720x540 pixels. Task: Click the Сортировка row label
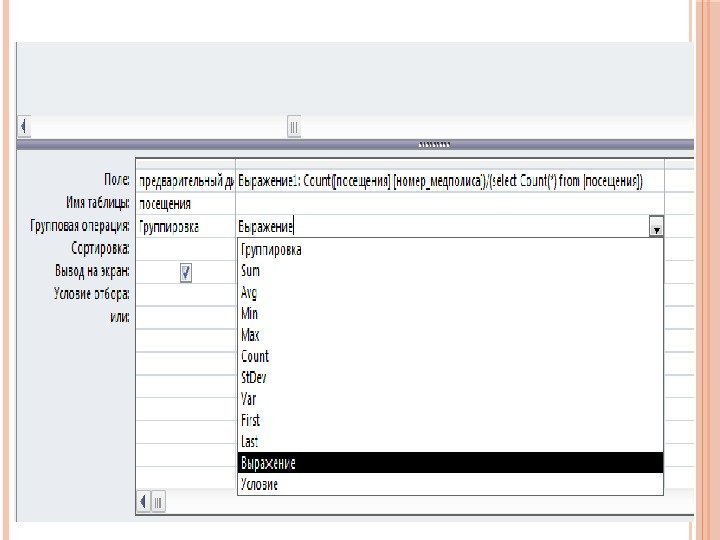(100, 248)
